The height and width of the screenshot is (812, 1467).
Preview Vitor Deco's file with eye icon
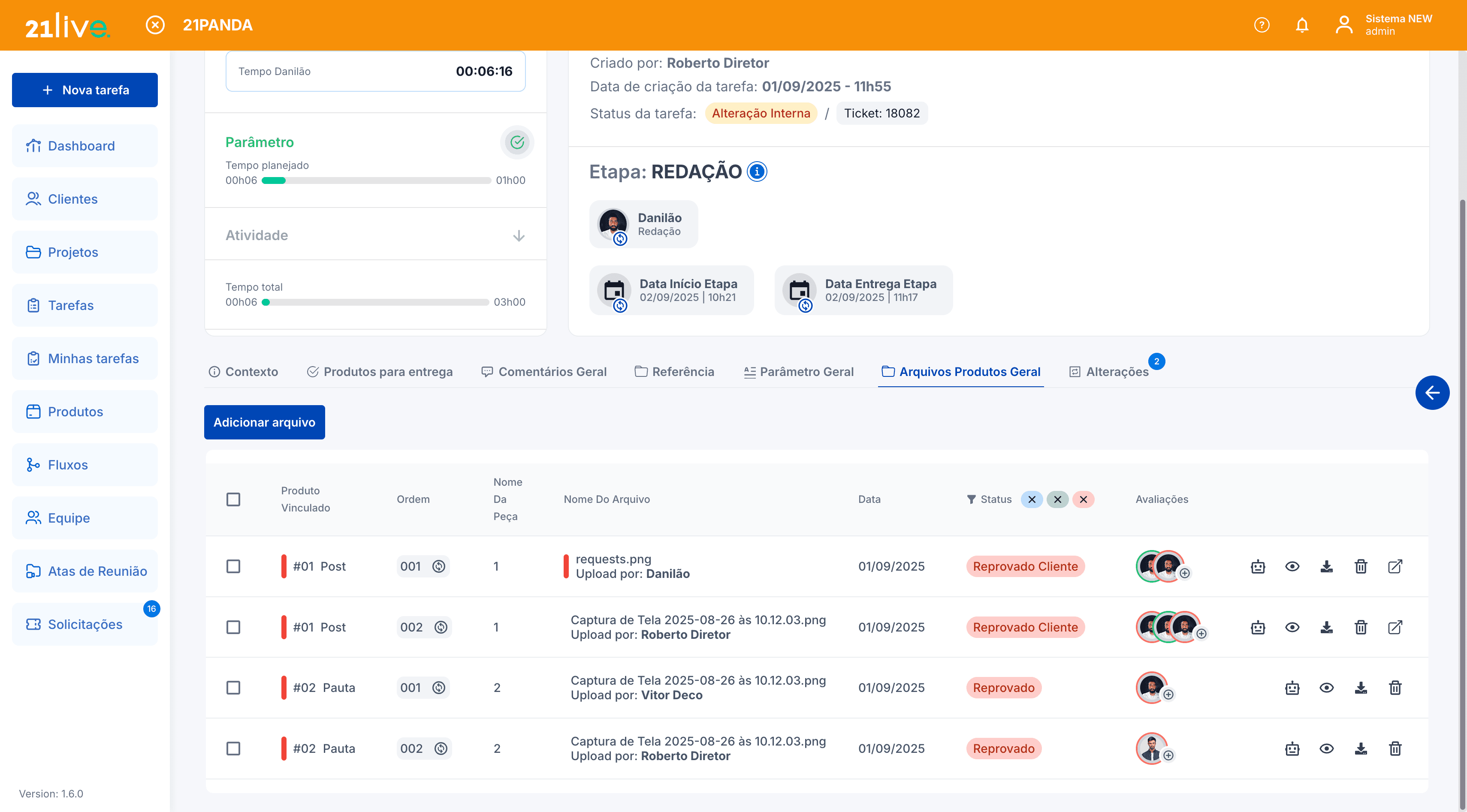(1326, 687)
